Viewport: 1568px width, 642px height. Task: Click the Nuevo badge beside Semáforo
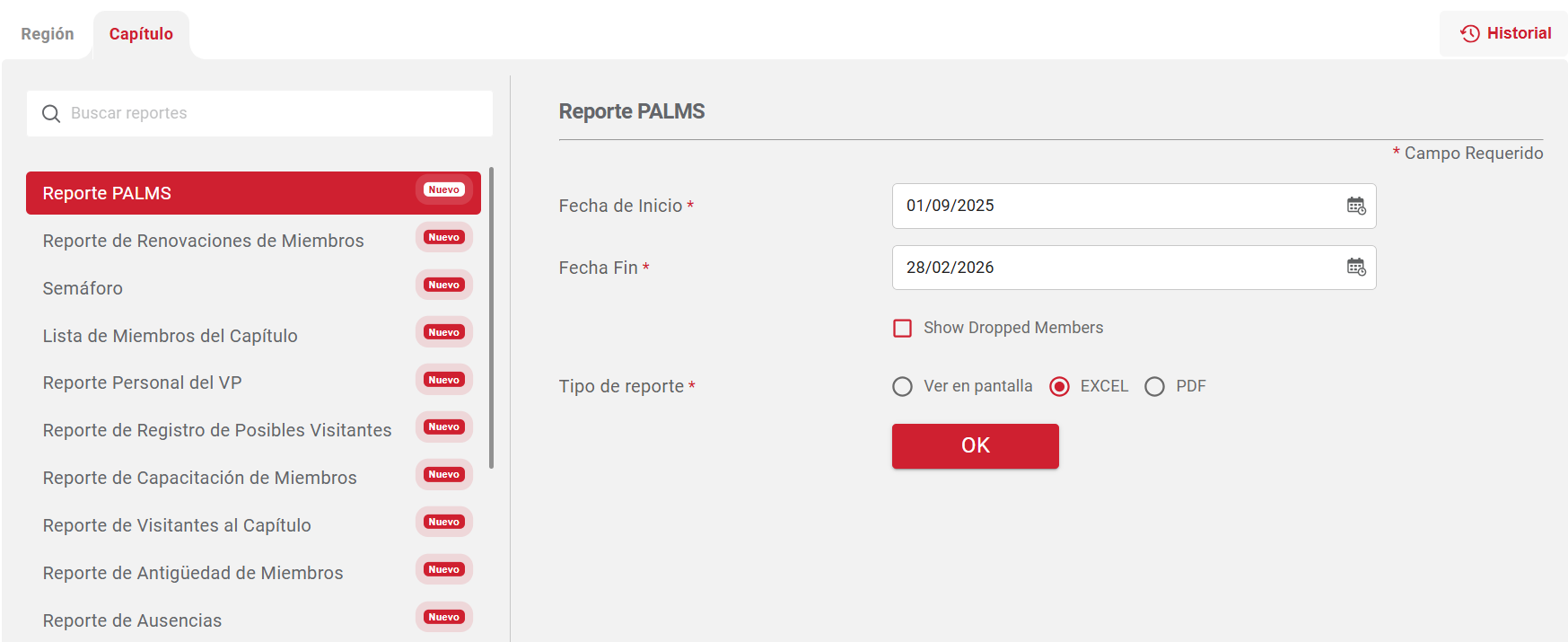[443, 285]
